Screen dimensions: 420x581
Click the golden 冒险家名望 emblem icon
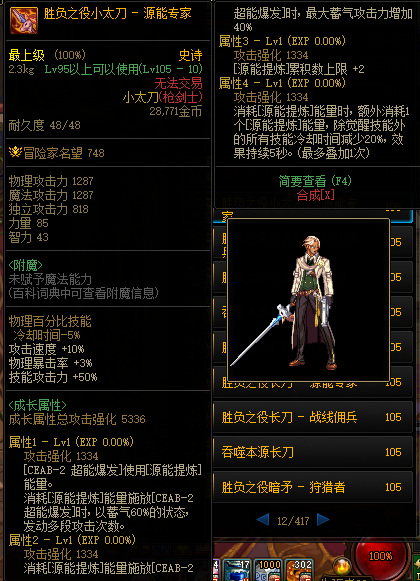[x=15, y=152]
